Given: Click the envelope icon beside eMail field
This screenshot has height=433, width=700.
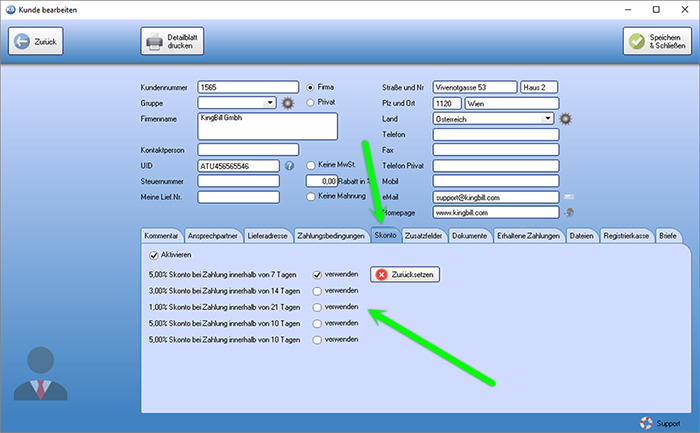Looking at the screenshot, I should tap(569, 197).
